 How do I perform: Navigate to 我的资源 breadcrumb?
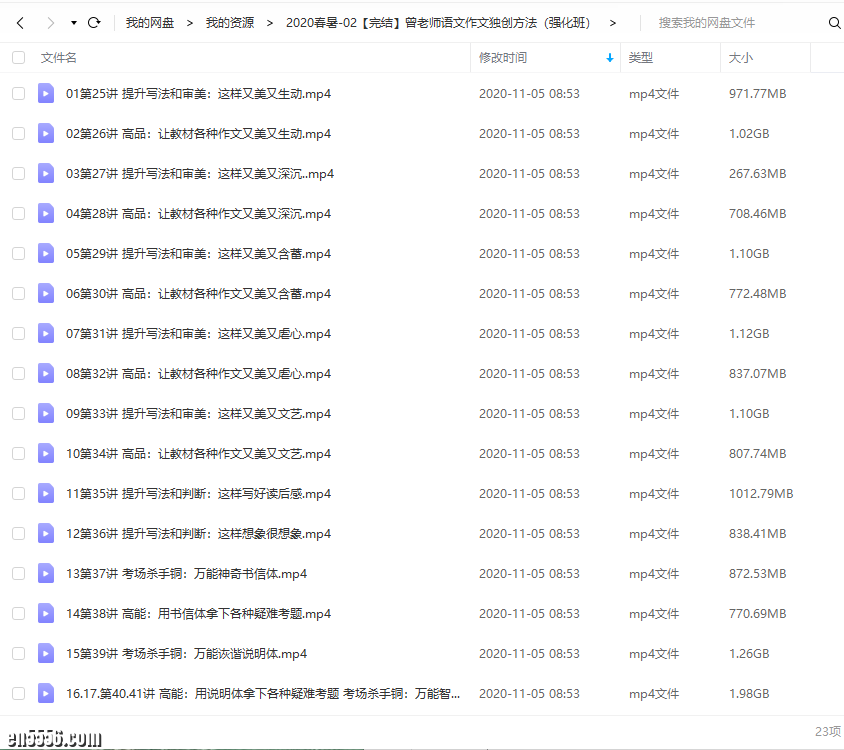pyautogui.click(x=229, y=22)
